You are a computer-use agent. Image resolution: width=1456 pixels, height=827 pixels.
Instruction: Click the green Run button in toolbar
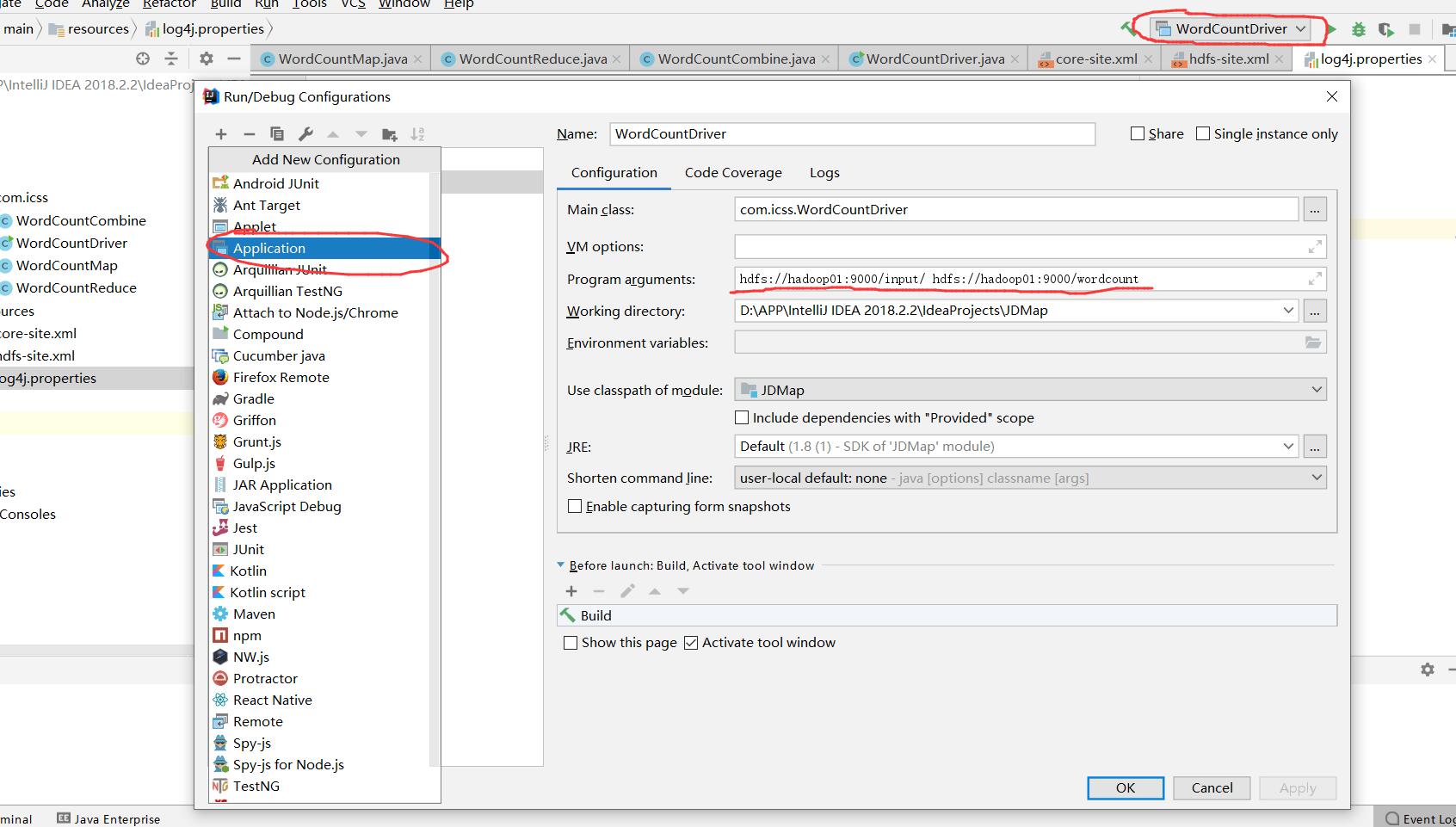click(x=1331, y=29)
